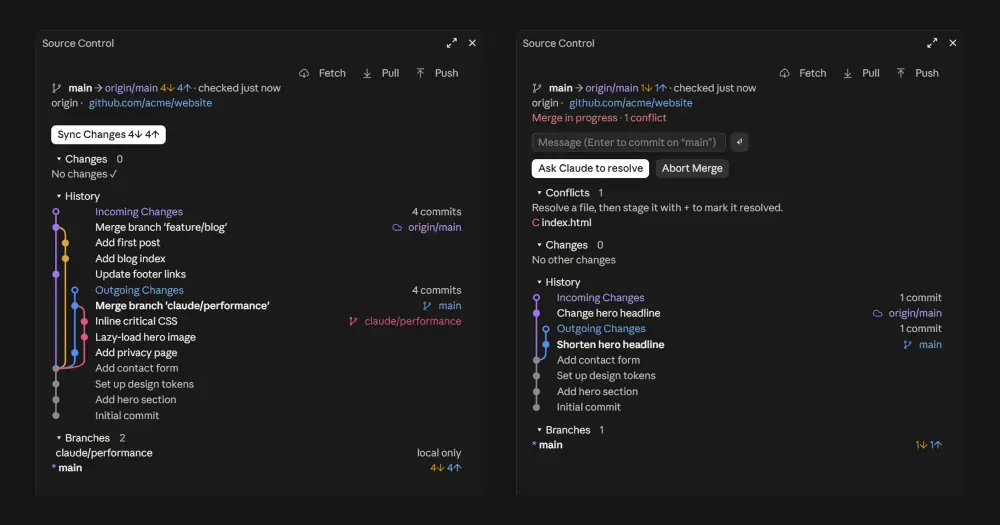
Task: Click the origin/main cloud tag in left history
Action: click(427, 227)
